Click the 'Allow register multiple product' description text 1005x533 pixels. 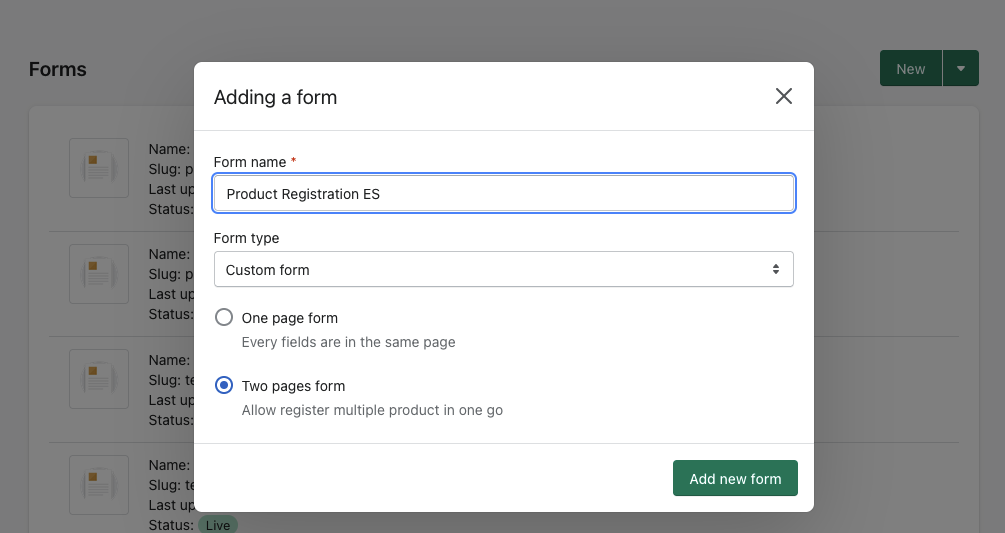(372, 410)
